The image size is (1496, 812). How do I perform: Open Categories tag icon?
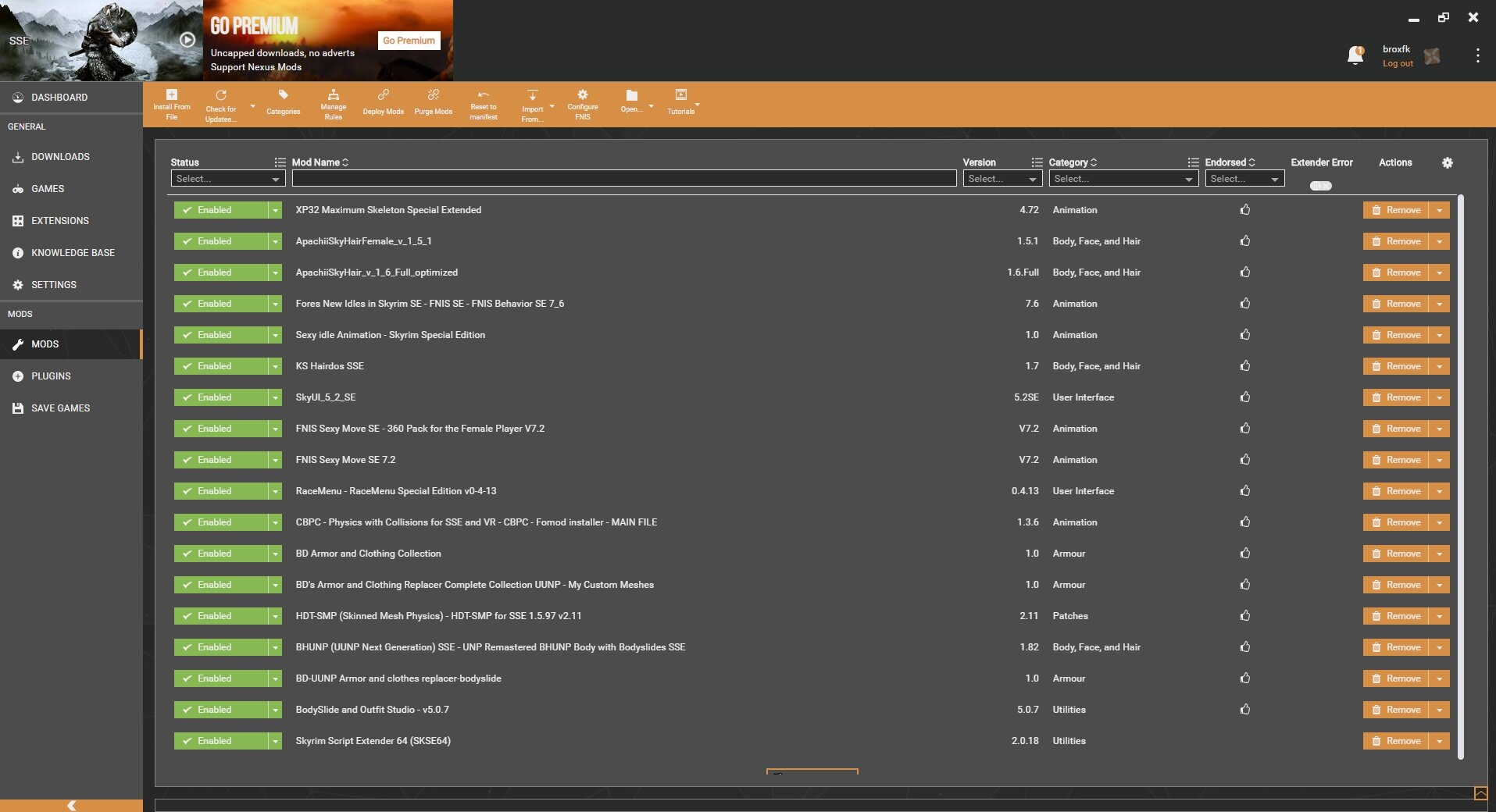[283, 94]
